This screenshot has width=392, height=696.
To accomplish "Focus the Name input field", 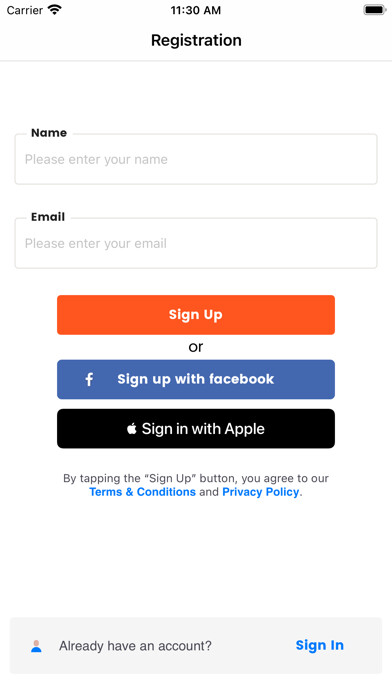I will point(196,159).
